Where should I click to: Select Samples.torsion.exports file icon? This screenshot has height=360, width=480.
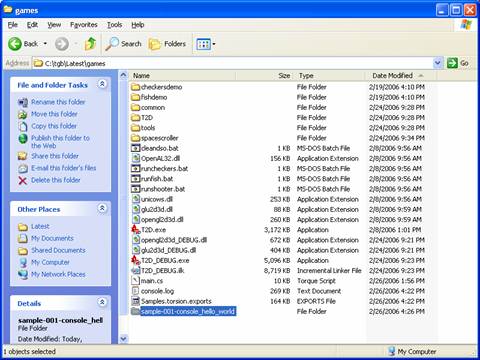point(135,301)
